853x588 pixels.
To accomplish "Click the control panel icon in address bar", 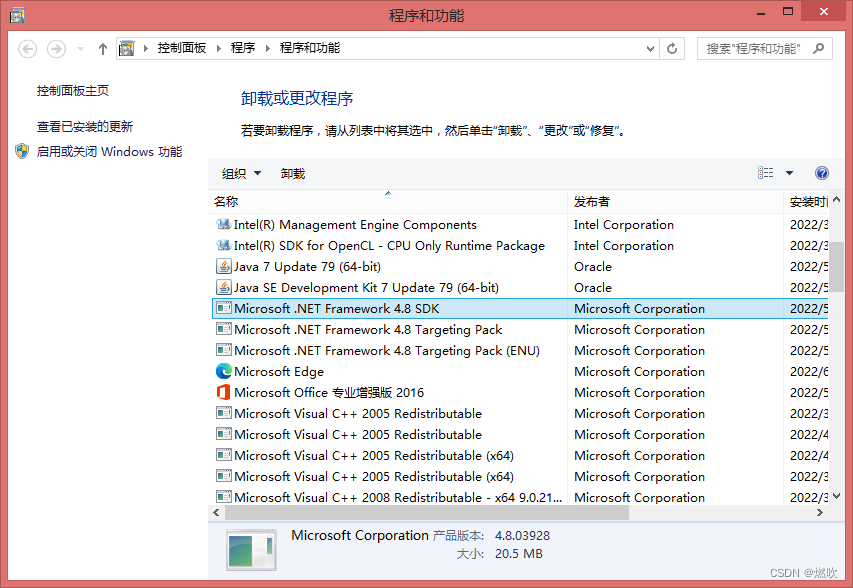I will pos(126,48).
